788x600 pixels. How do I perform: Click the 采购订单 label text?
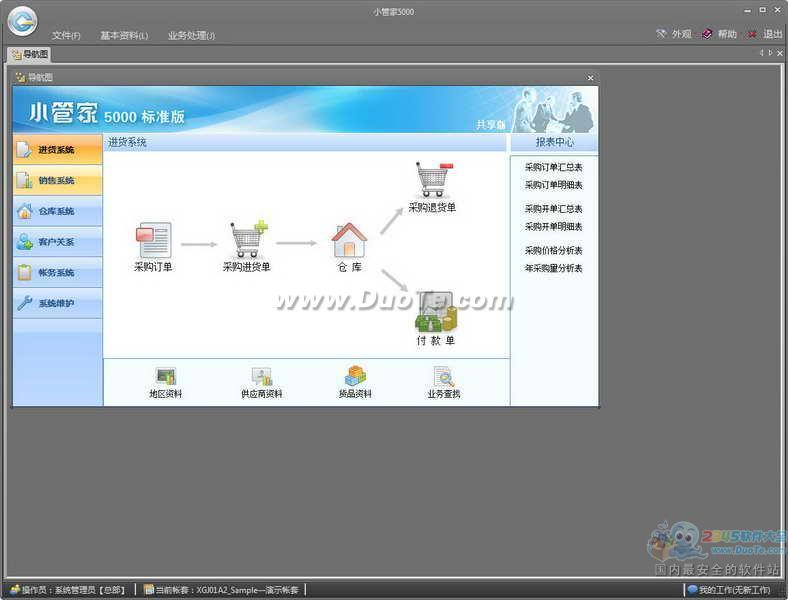click(153, 267)
